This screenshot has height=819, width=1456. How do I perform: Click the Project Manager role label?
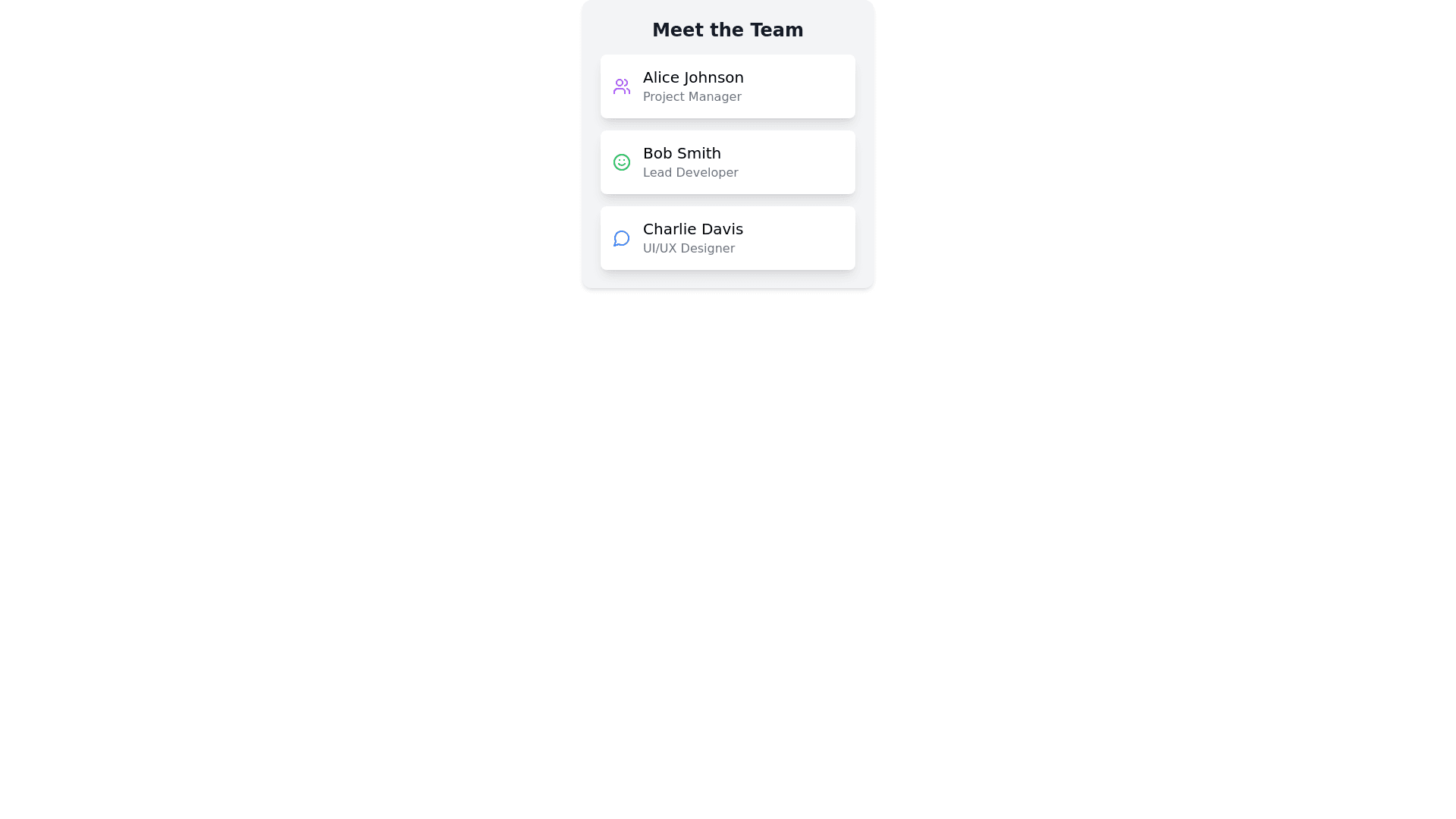[692, 97]
